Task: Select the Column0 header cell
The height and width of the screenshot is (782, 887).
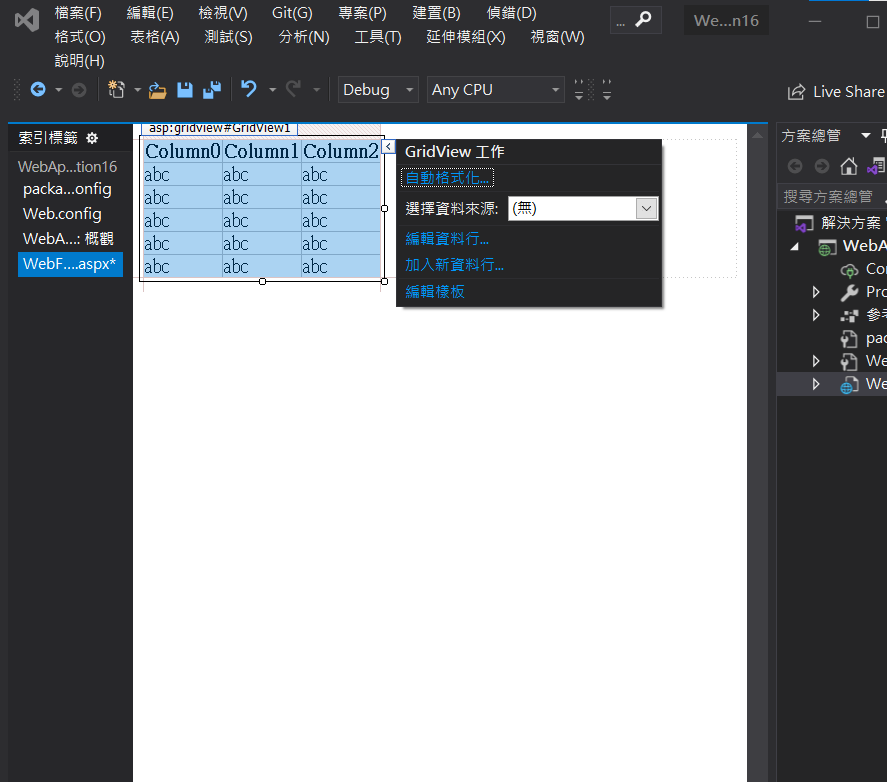Action: click(183, 151)
